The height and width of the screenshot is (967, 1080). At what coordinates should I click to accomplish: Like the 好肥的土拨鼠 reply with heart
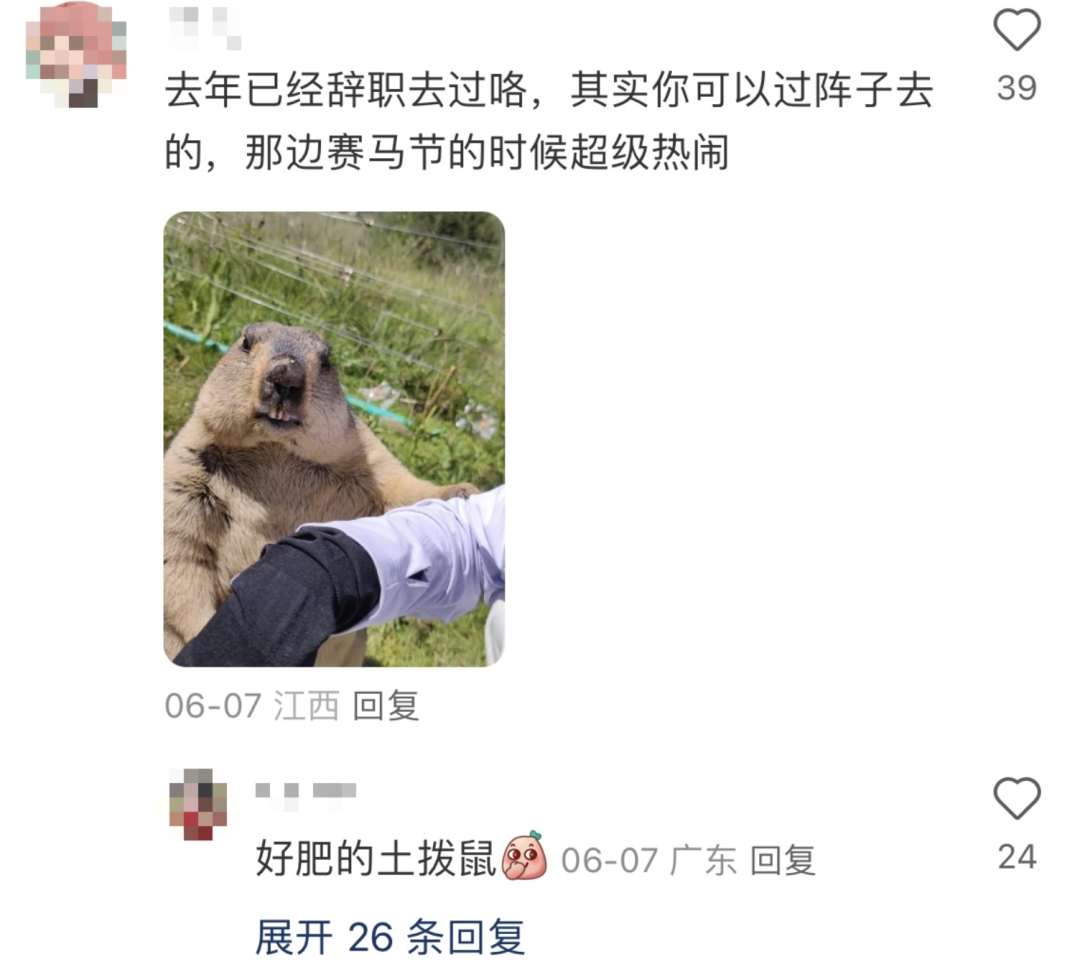click(x=1017, y=799)
